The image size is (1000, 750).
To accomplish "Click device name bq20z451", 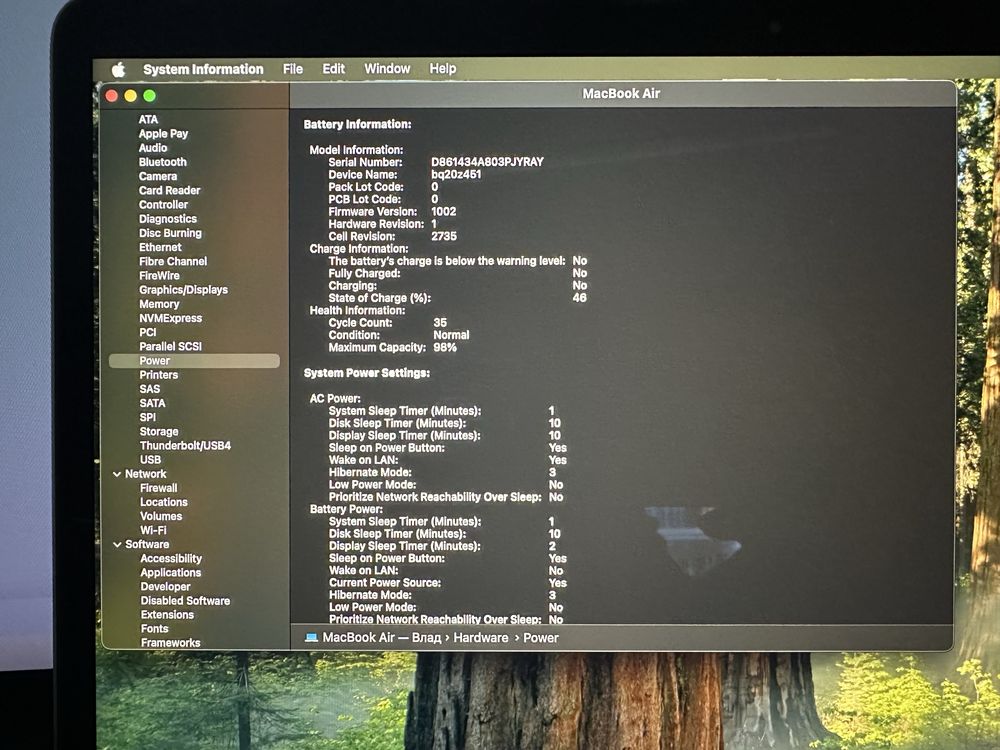I will (x=456, y=174).
